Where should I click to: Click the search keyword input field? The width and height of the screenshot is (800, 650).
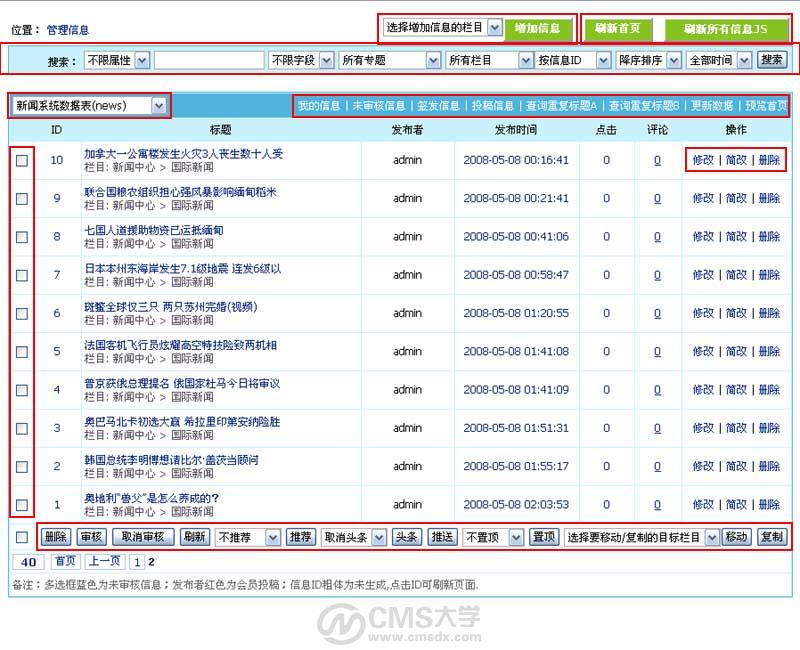point(209,61)
